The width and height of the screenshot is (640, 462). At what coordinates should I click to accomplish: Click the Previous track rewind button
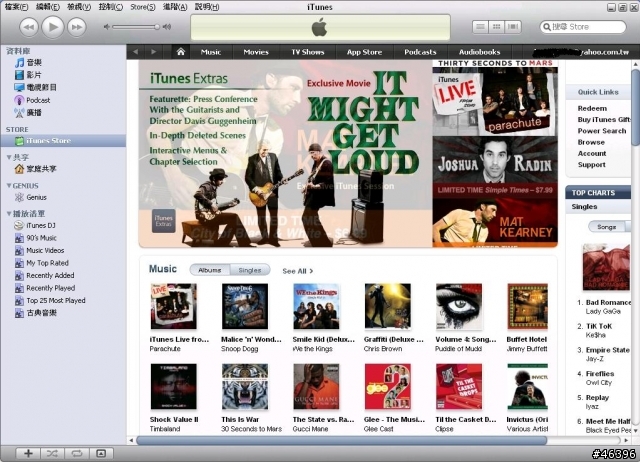[29, 27]
